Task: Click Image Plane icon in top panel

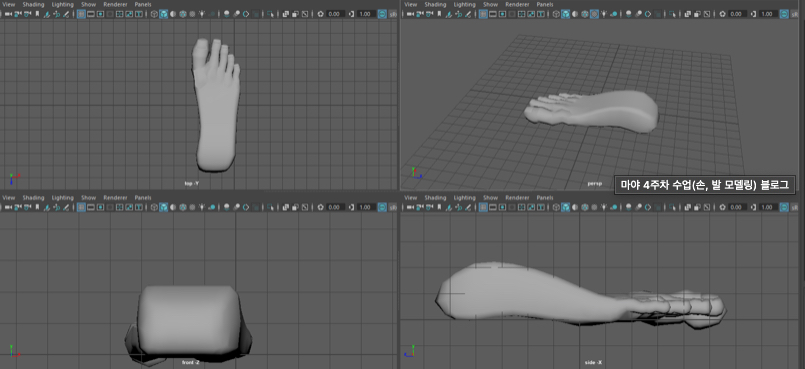Action: tap(46, 14)
